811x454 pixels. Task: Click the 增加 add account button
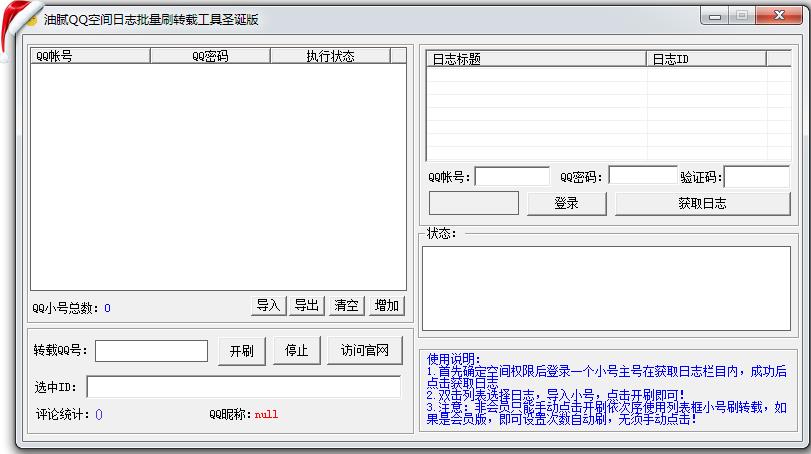[x=387, y=305]
